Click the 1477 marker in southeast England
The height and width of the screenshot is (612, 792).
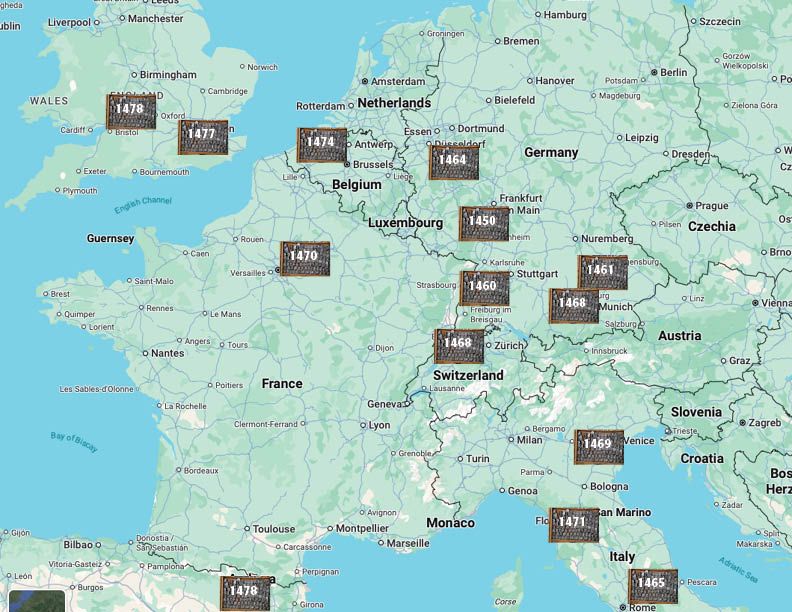pyautogui.click(x=203, y=137)
